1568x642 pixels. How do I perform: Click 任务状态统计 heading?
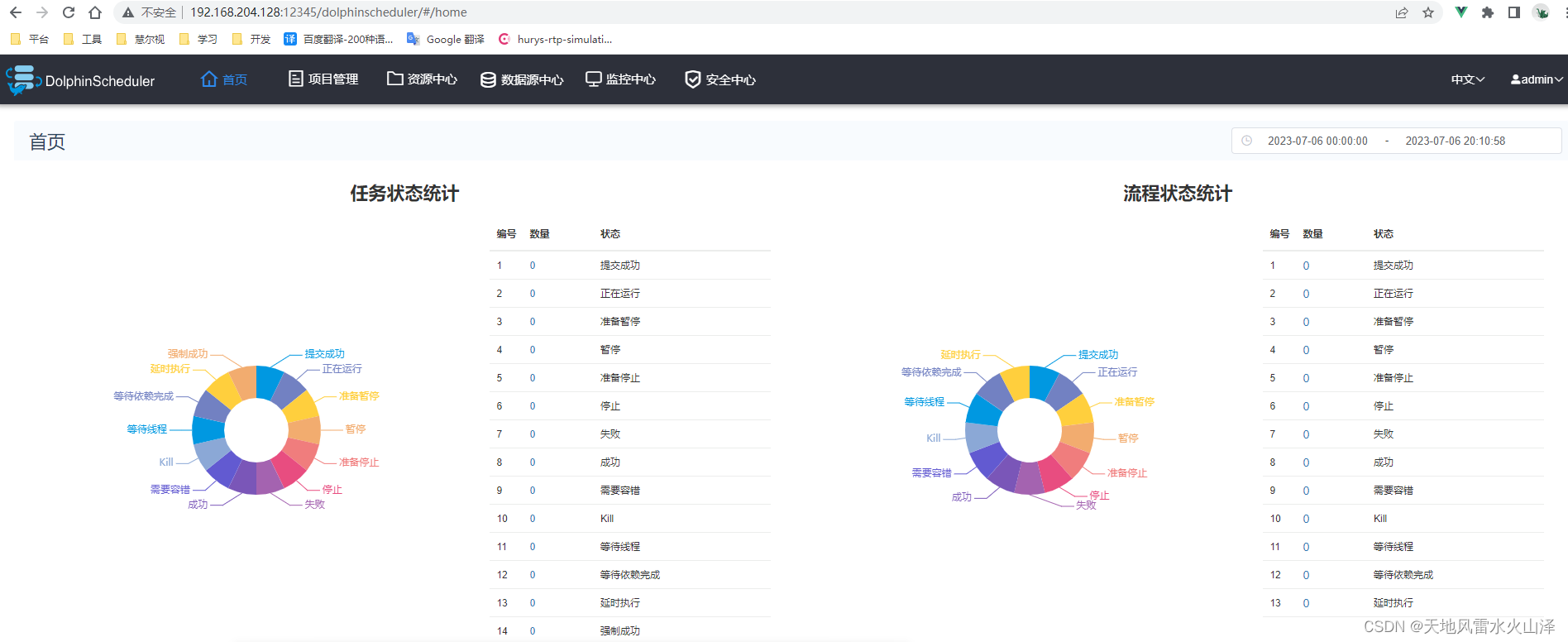404,194
